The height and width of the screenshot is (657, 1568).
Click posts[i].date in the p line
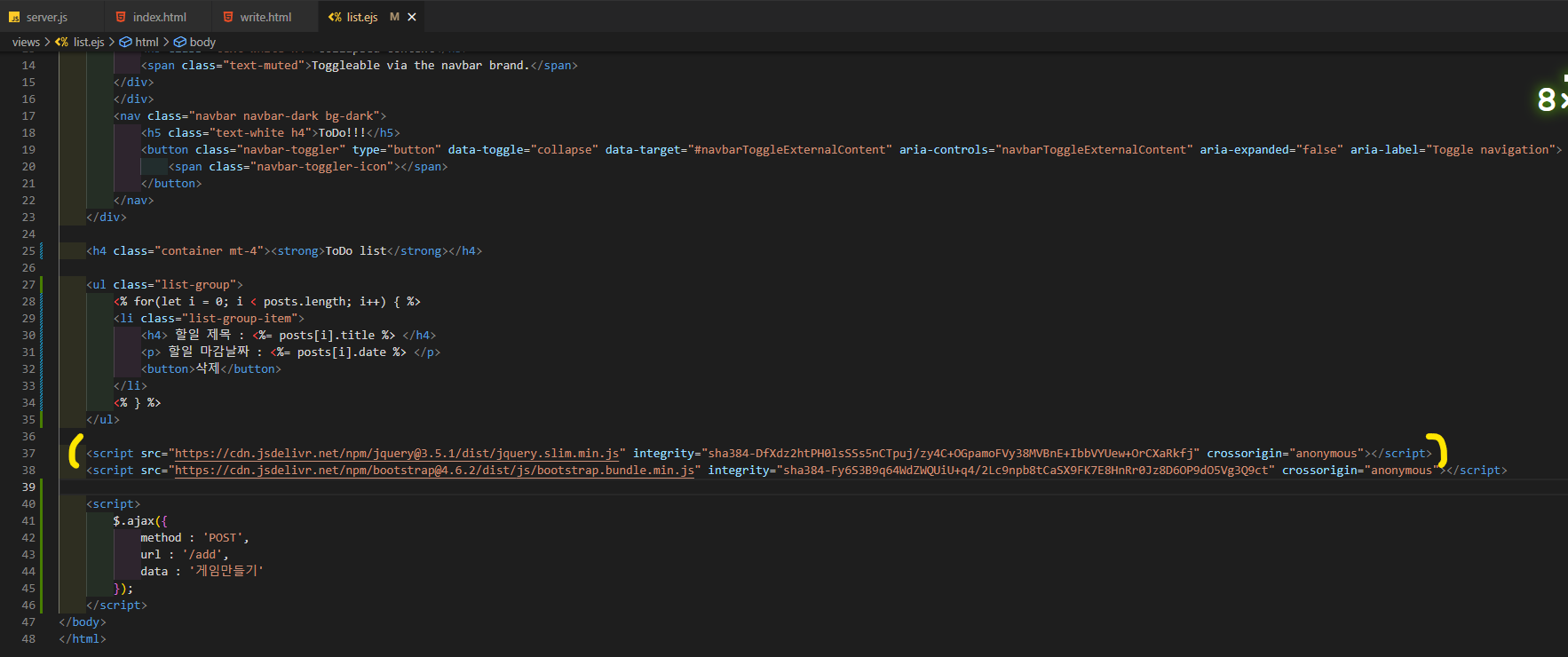(342, 352)
